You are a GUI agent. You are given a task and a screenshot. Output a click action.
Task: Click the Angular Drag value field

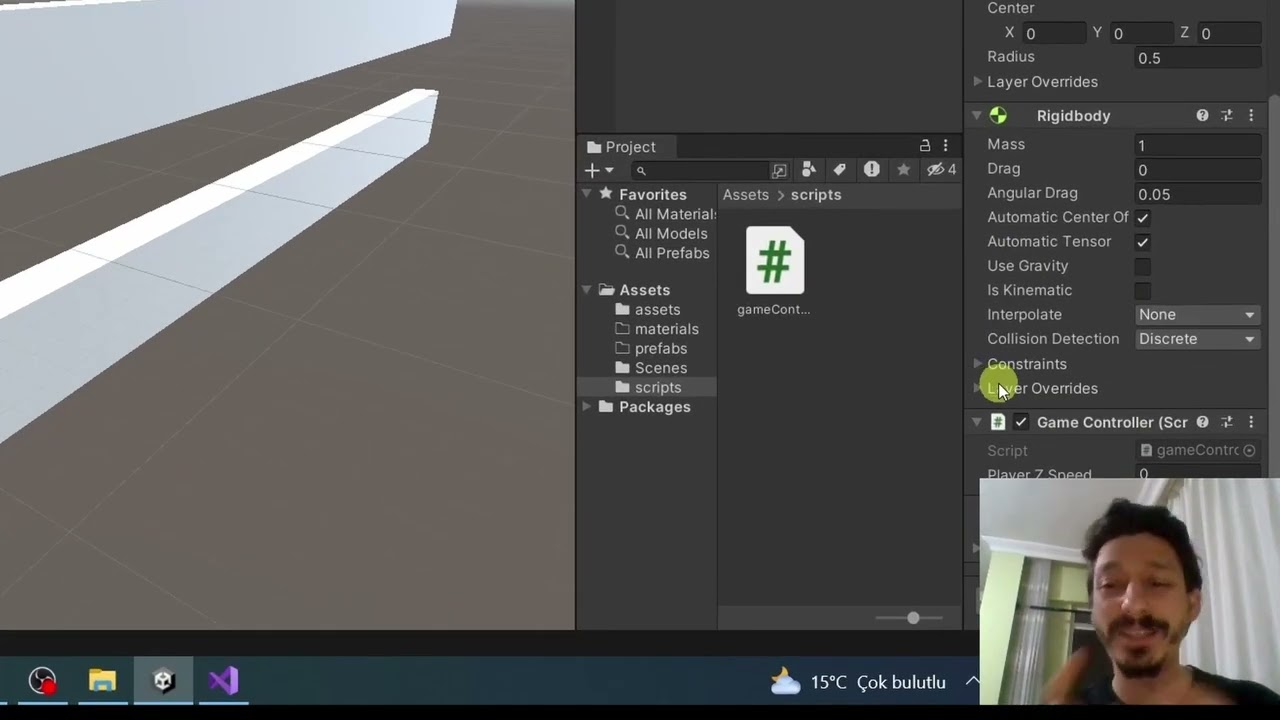[1197, 194]
